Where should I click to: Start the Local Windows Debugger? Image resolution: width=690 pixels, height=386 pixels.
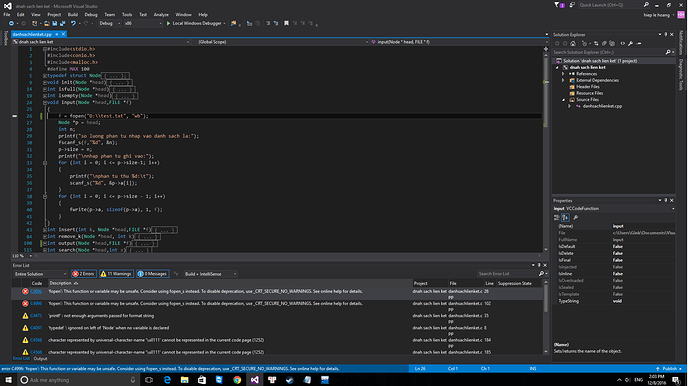coord(196,23)
